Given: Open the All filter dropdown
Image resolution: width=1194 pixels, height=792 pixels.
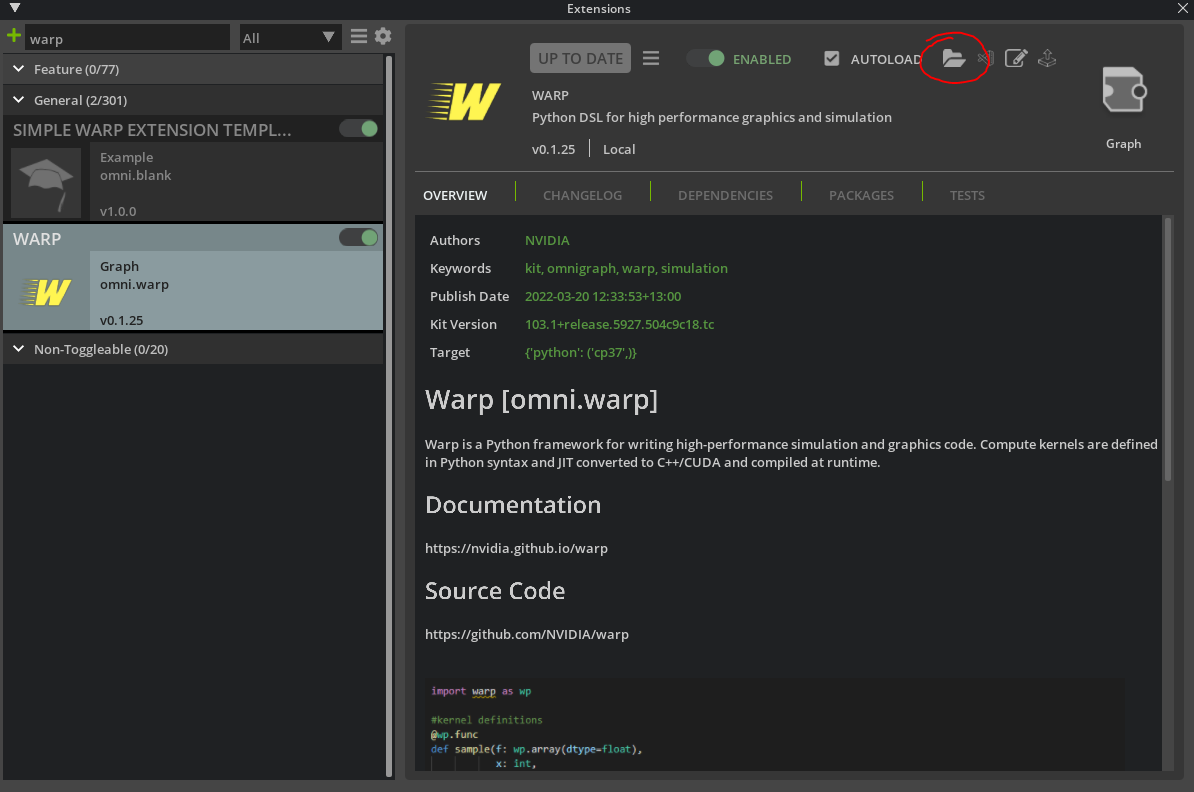Looking at the screenshot, I should [x=290, y=35].
